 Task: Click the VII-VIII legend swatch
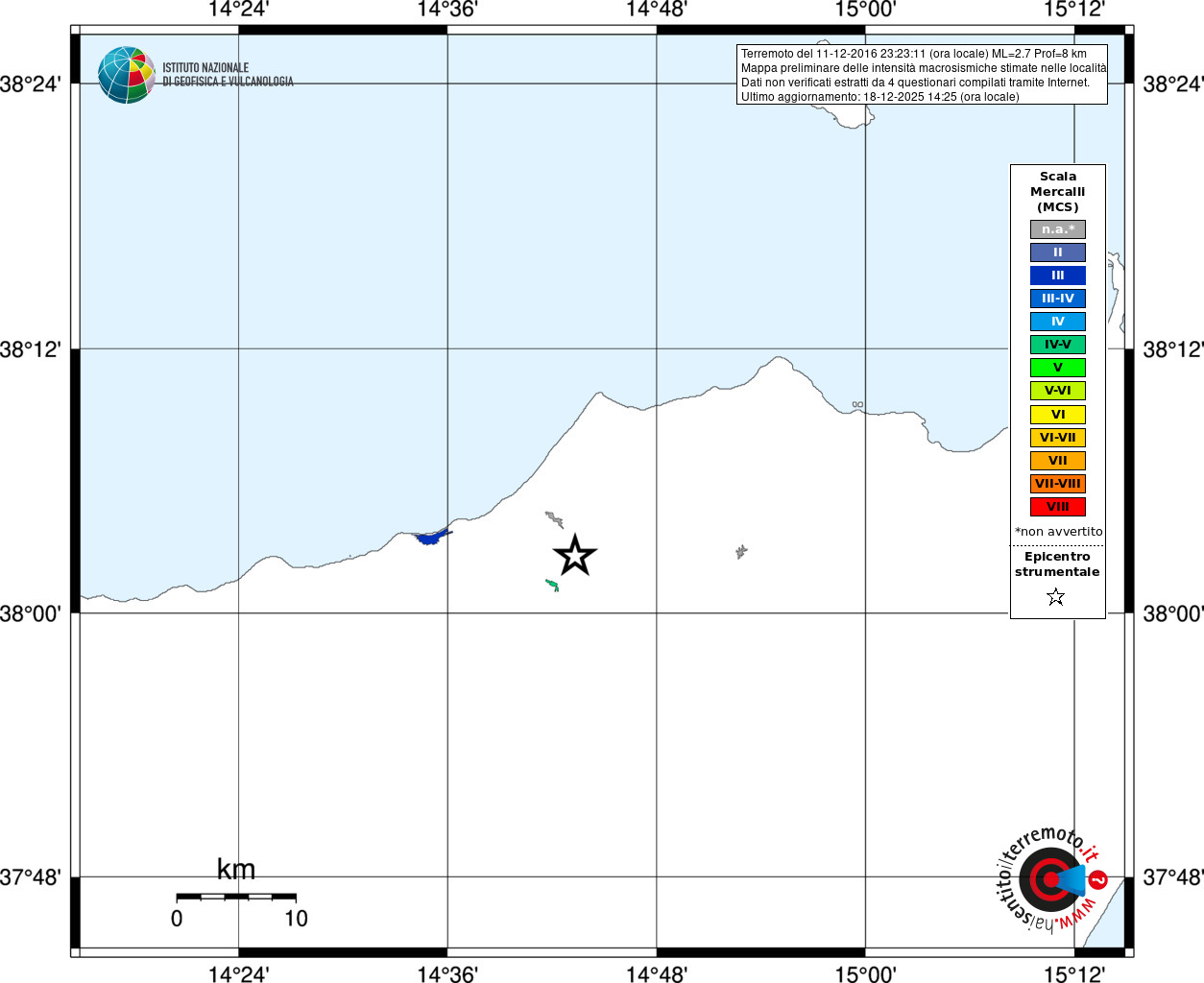pyautogui.click(x=1058, y=484)
